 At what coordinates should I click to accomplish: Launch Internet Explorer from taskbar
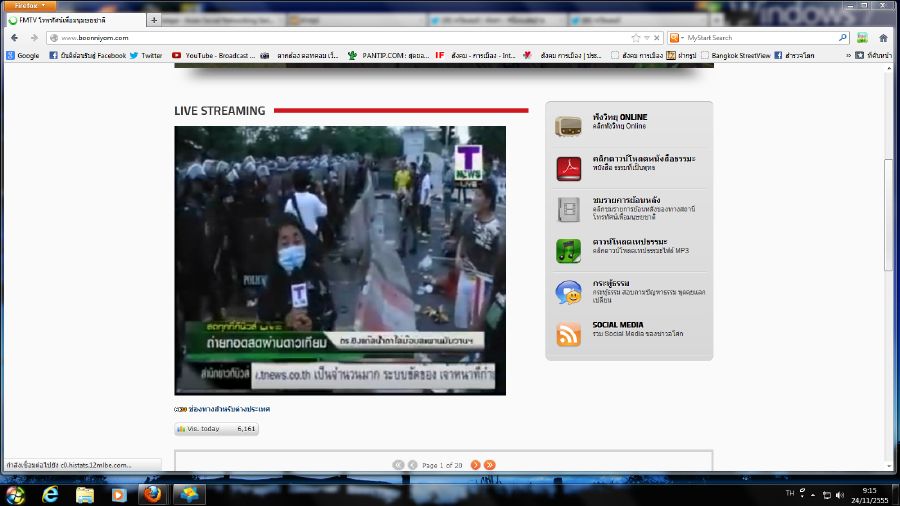[x=51, y=494]
